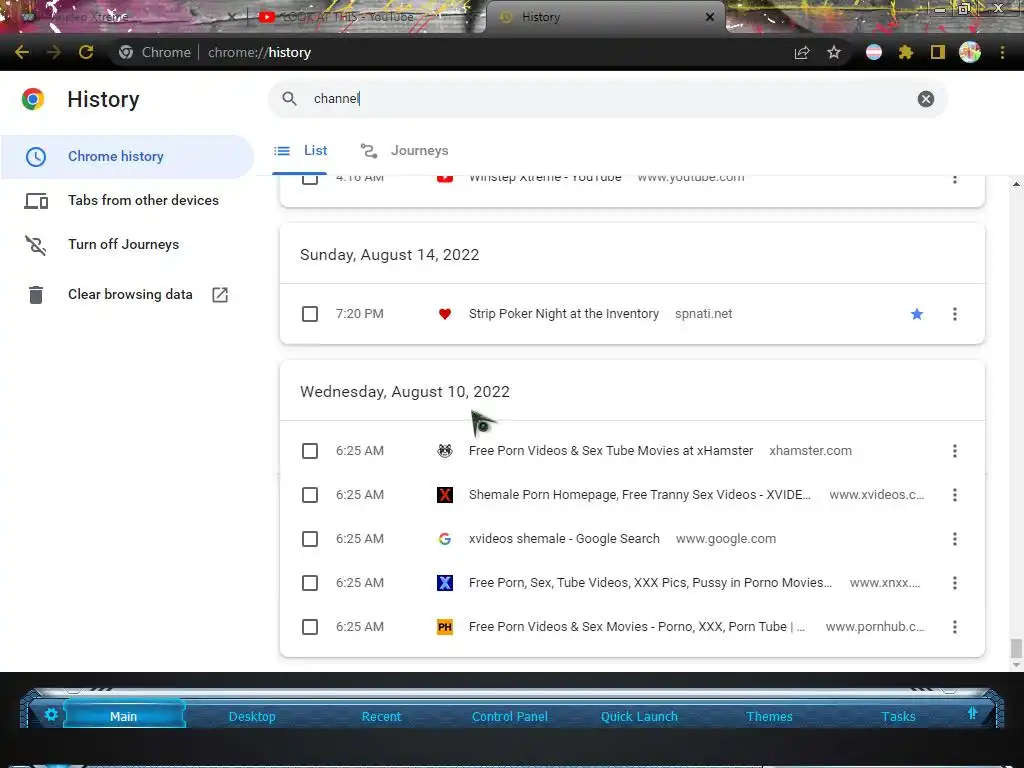Click the gear icon on the Winstep bar
Image resolution: width=1024 pixels, height=768 pixels.
click(x=51, y=714)
